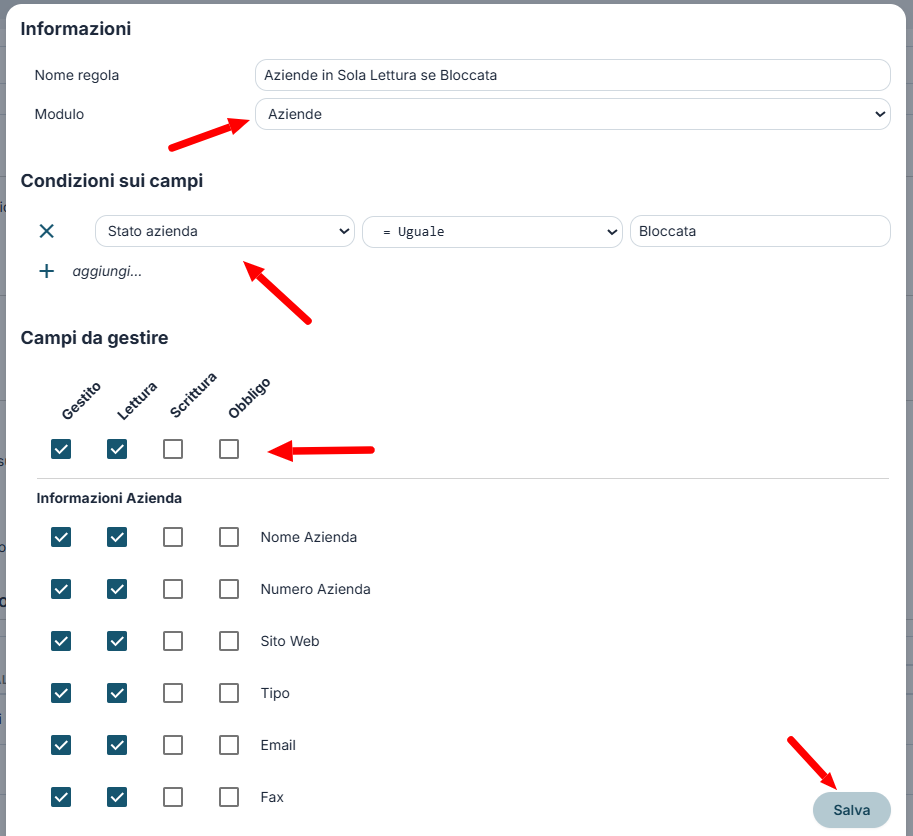Enable Obbligo for Fax
Image resolution: width=913 pixels, height=836 pixels.
[229, 797]
